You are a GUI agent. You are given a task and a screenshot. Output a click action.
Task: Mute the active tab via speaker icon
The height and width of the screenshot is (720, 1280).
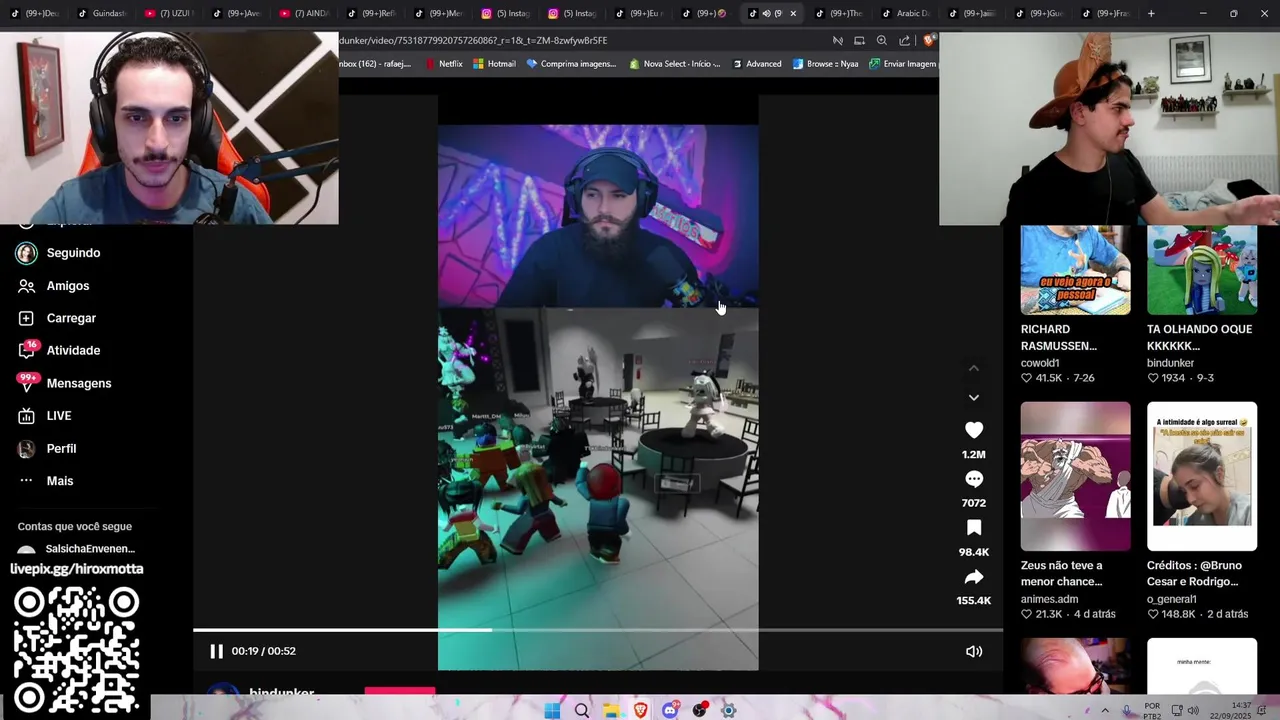point(766,14)
